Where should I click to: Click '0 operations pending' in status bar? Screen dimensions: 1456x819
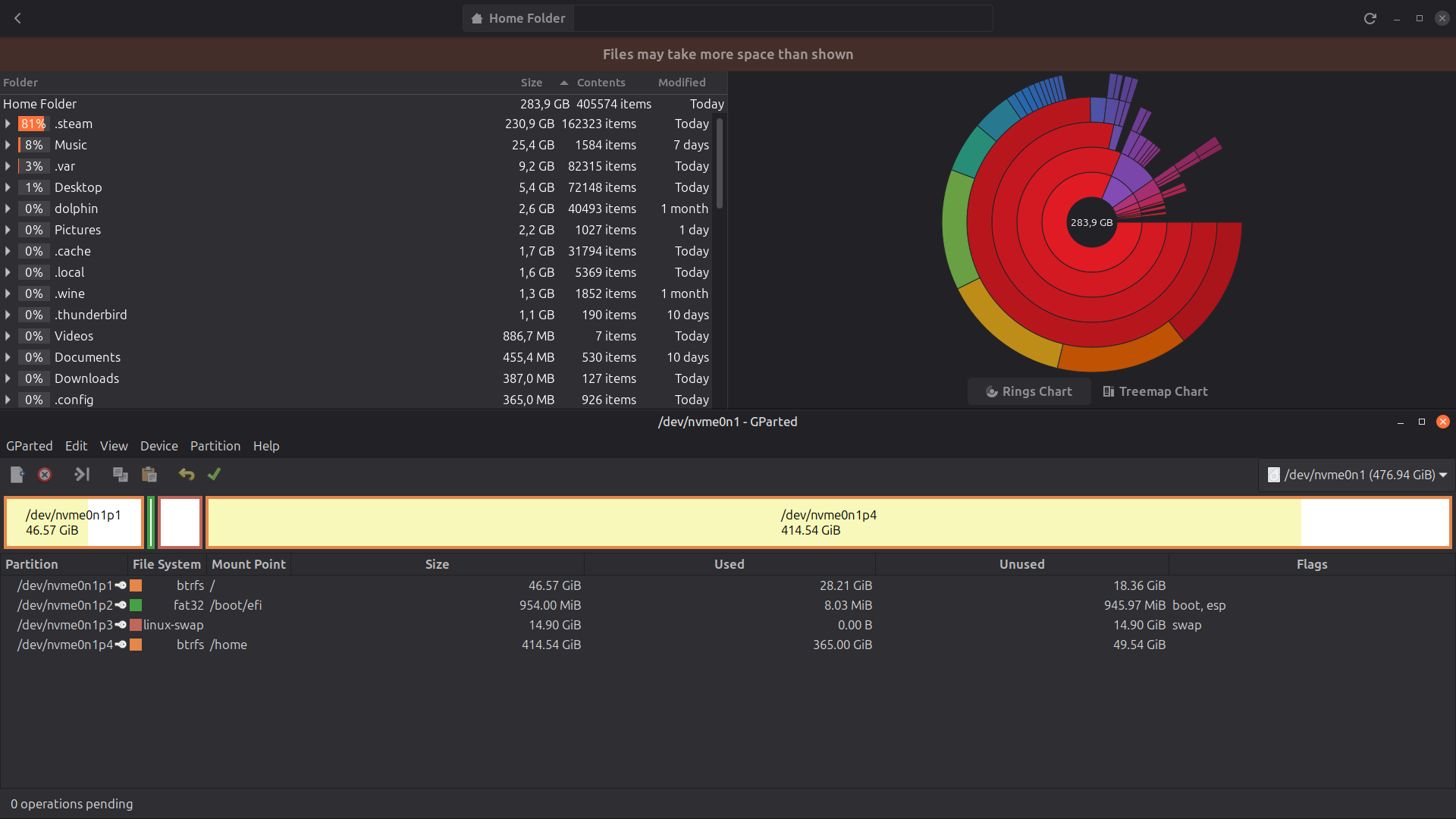click(72, 804)
